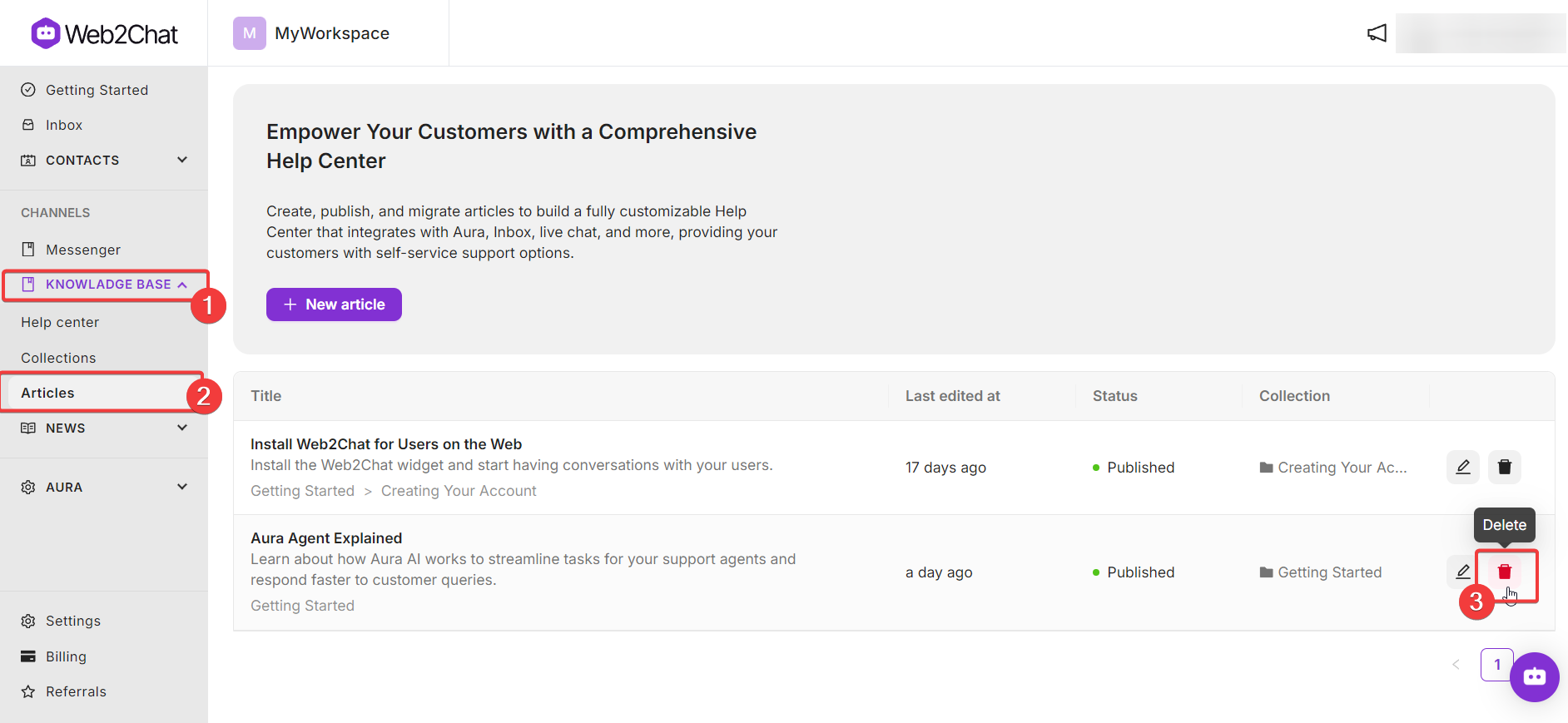Open the chat widget bubble
This screenshot has height=723, width=1568.
pyautogui.click(x=1535, y=677)
